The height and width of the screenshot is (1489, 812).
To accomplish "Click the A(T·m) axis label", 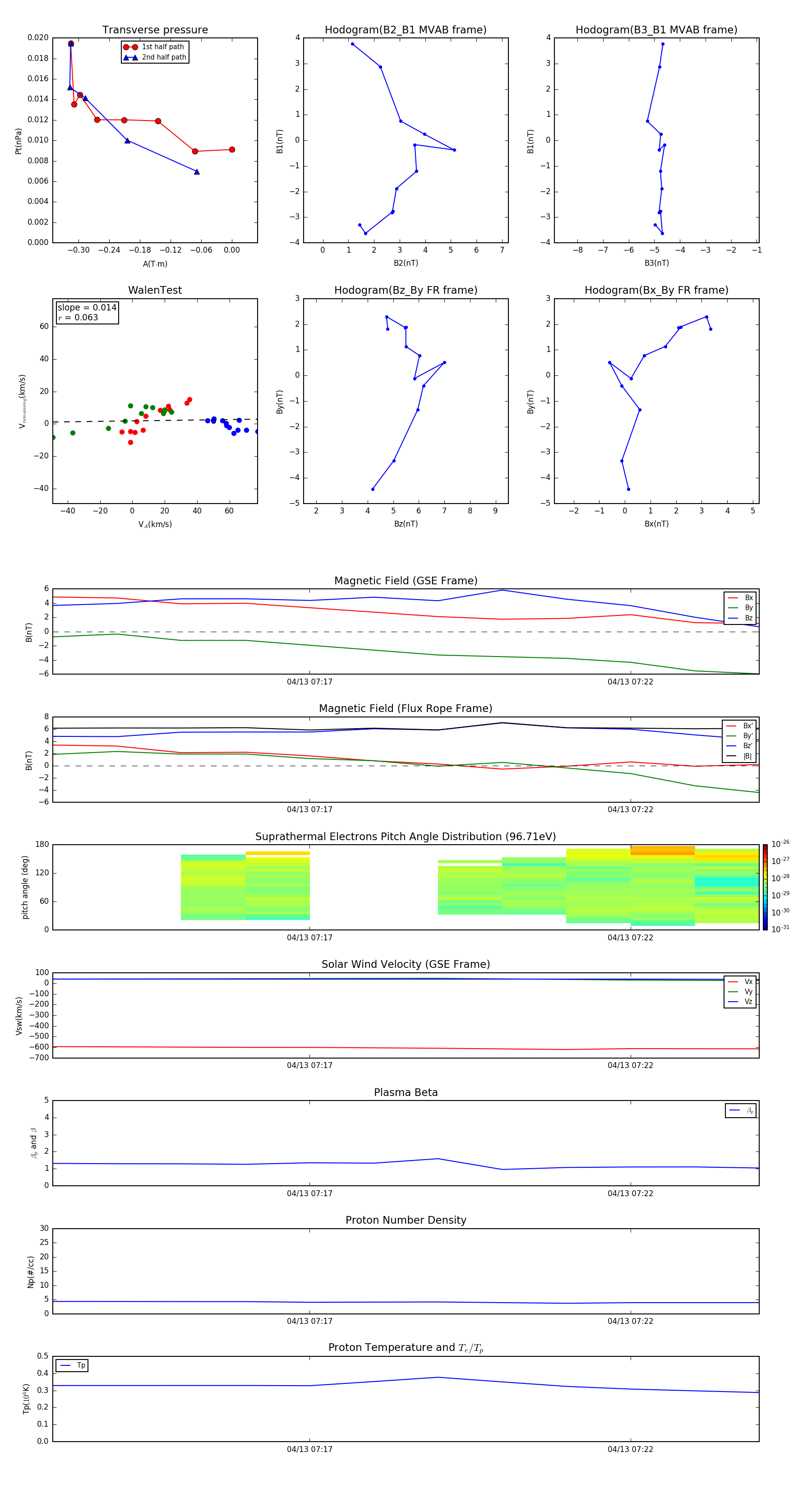I will click(155, 264).
